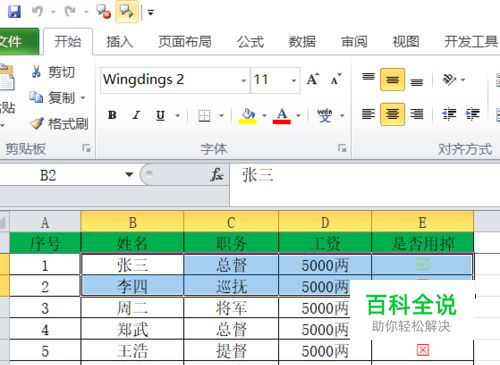Switch to the 插入 ribbon tab
Screen dimensions: 500x365
pos(119,42)
